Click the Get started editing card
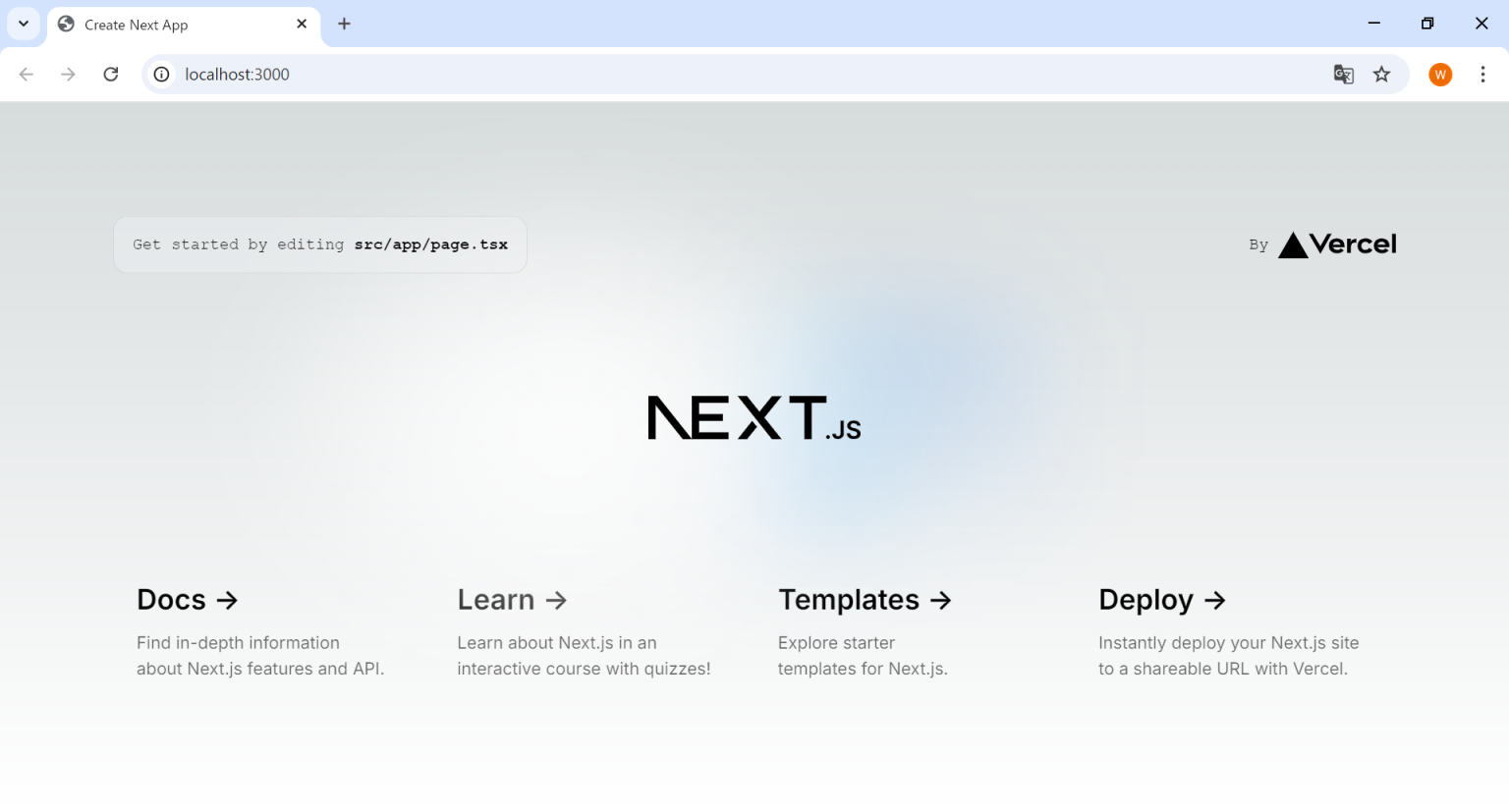The height and width of the screenshot is (812, 1509). click(x=320, y=244)
